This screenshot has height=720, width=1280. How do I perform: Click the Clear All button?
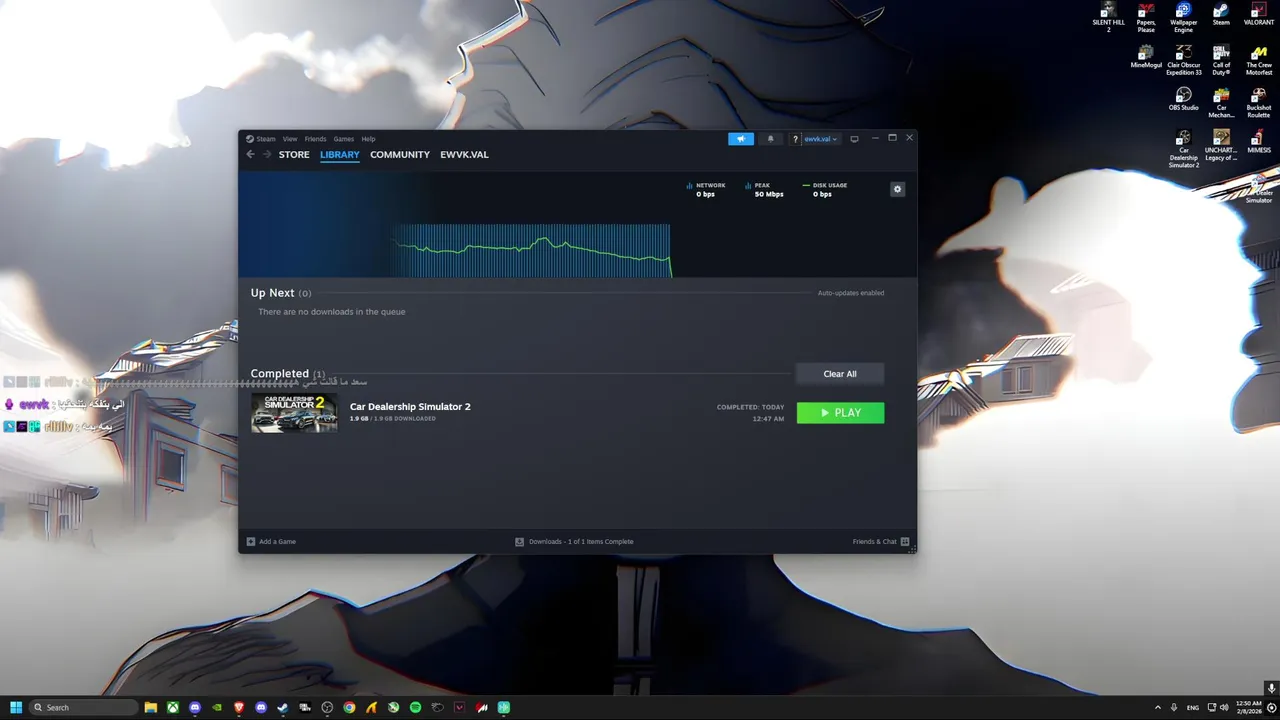(840, 374)
